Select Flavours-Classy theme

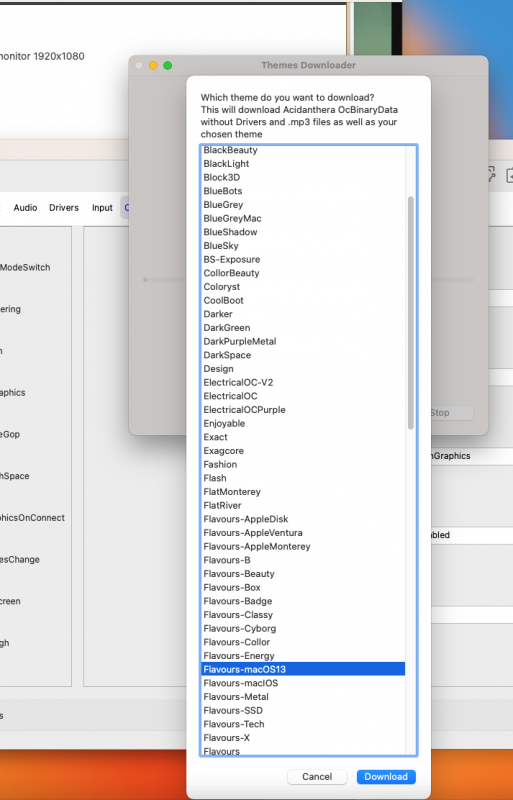303,615
